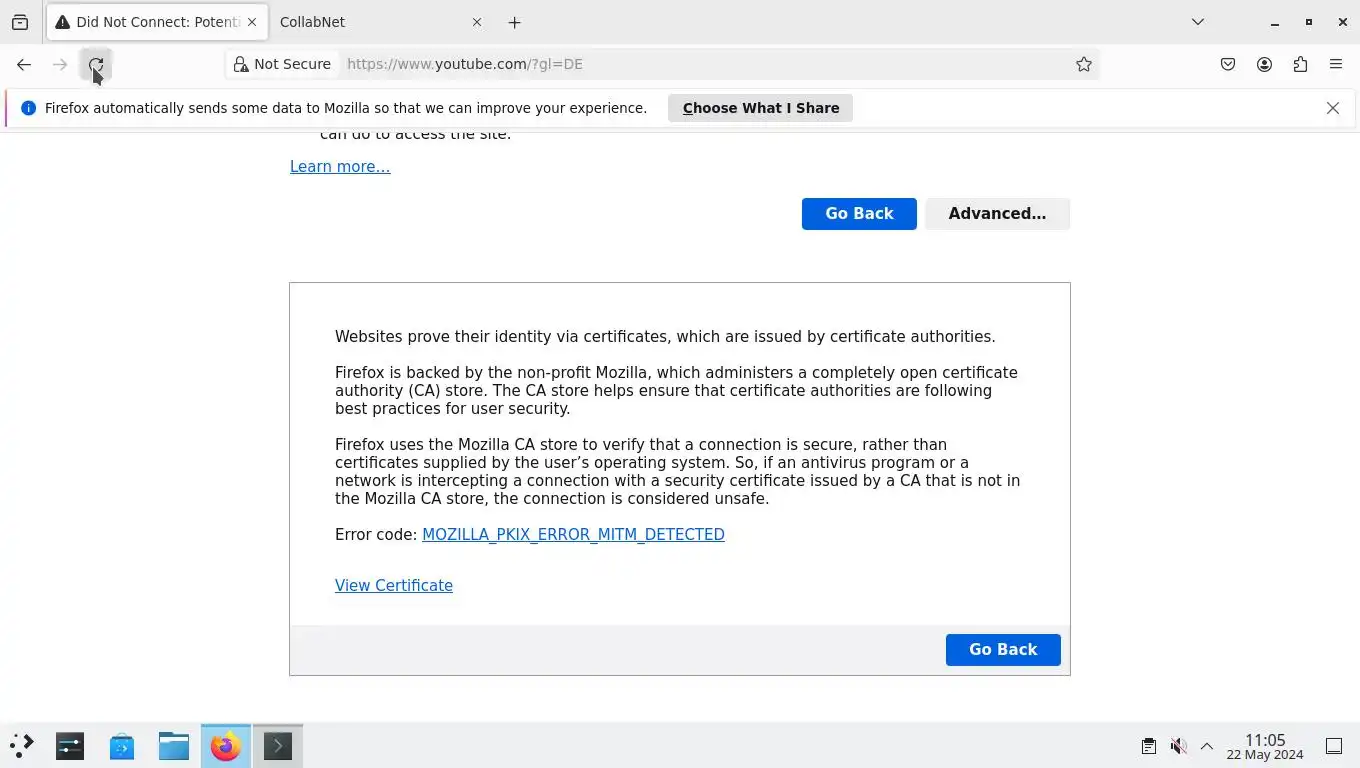1360x768 pixels.
Task: Launch Discover software center from taskbar
Action: [x=122, y=746]
